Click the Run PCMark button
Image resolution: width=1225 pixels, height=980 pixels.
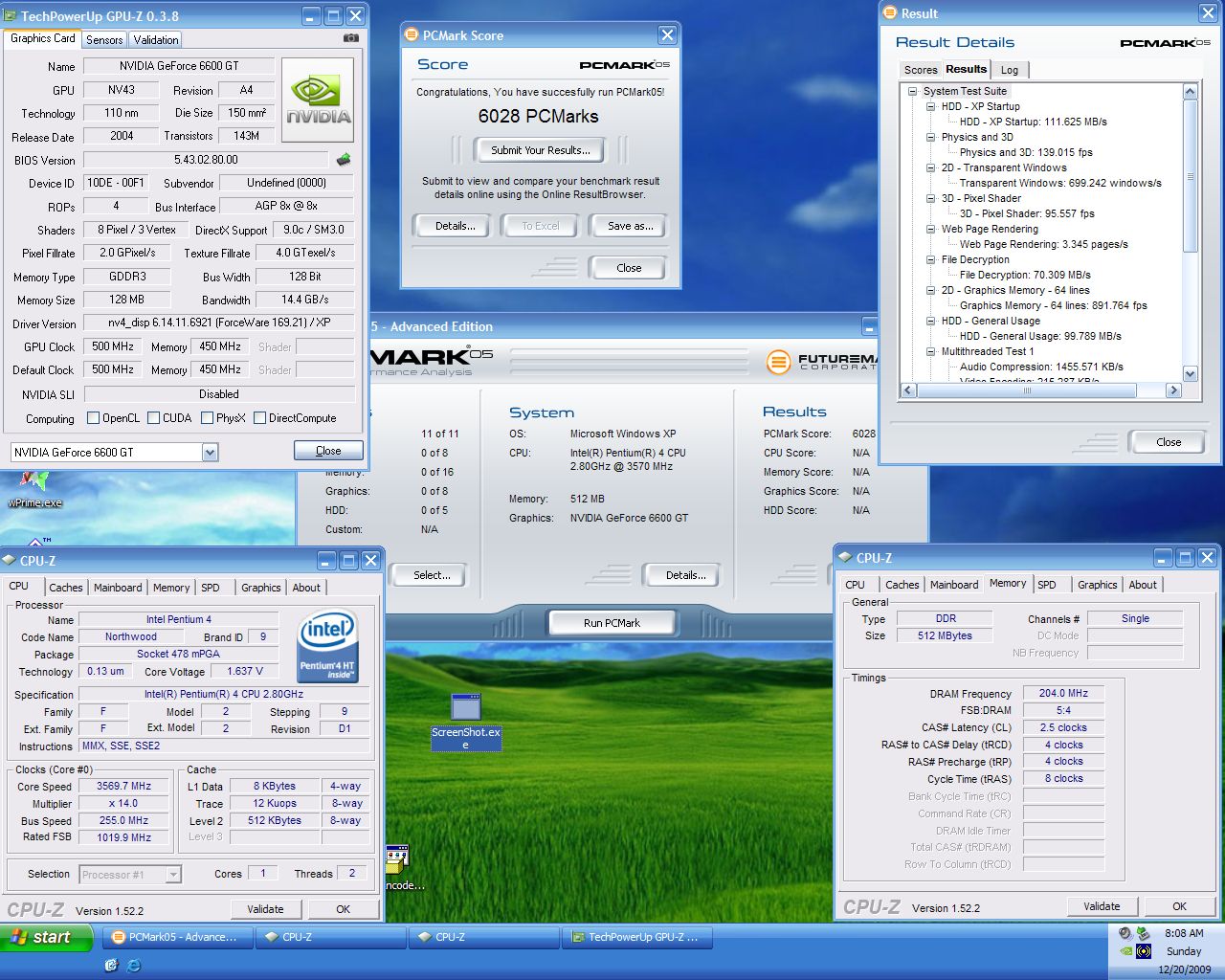[x=612, y=623]
